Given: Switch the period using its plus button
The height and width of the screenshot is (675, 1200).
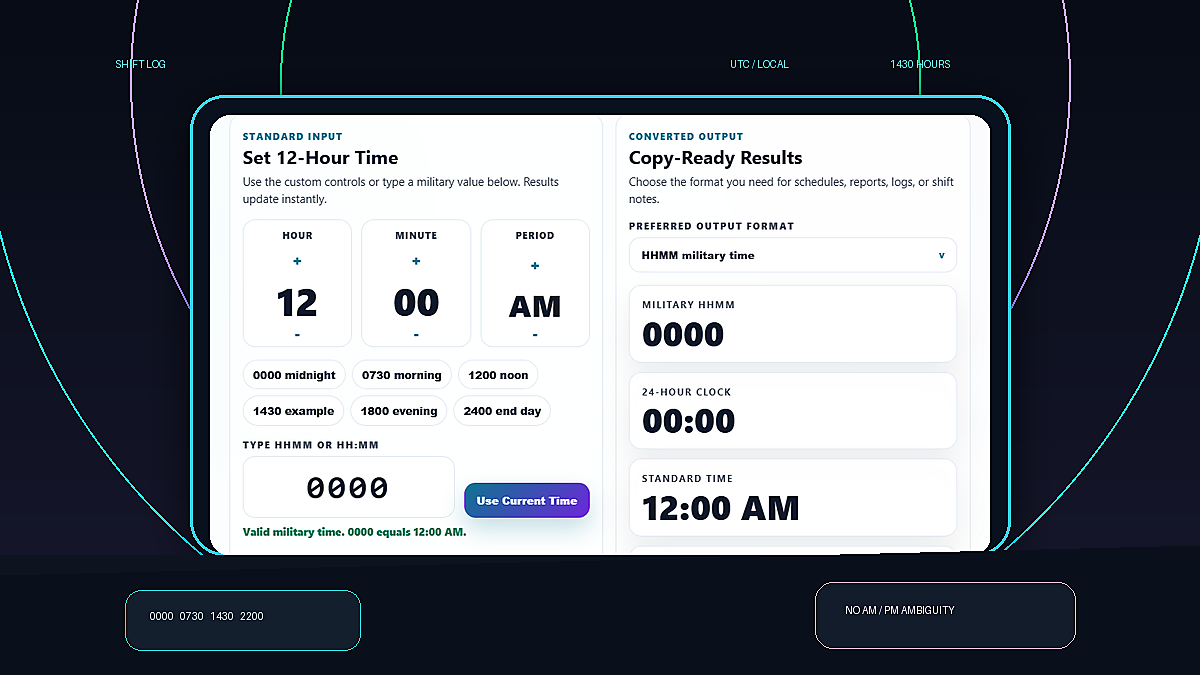Looking at the screenshot, I should coord(535,266).
